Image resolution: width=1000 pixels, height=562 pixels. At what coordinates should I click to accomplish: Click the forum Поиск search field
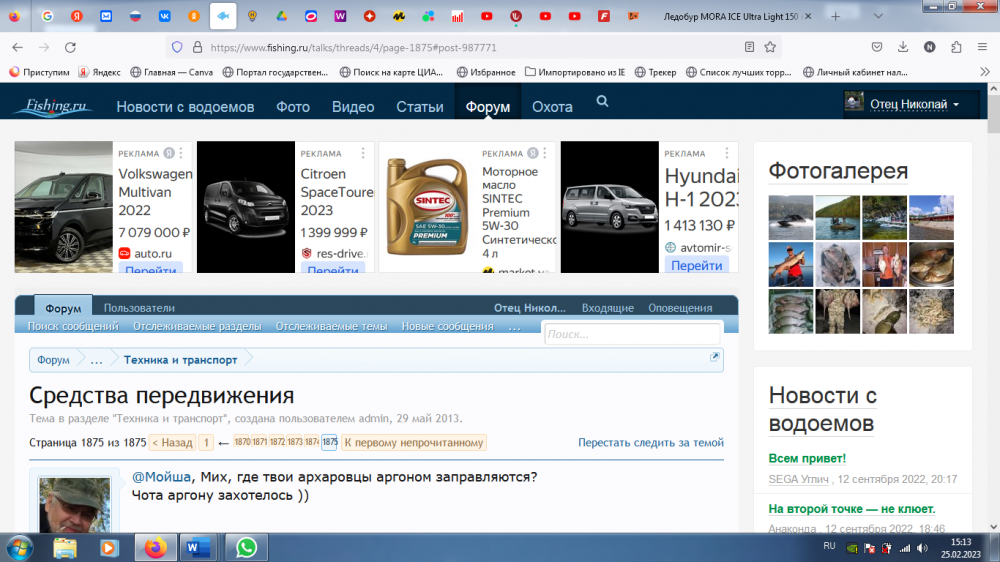click(632, 334)
